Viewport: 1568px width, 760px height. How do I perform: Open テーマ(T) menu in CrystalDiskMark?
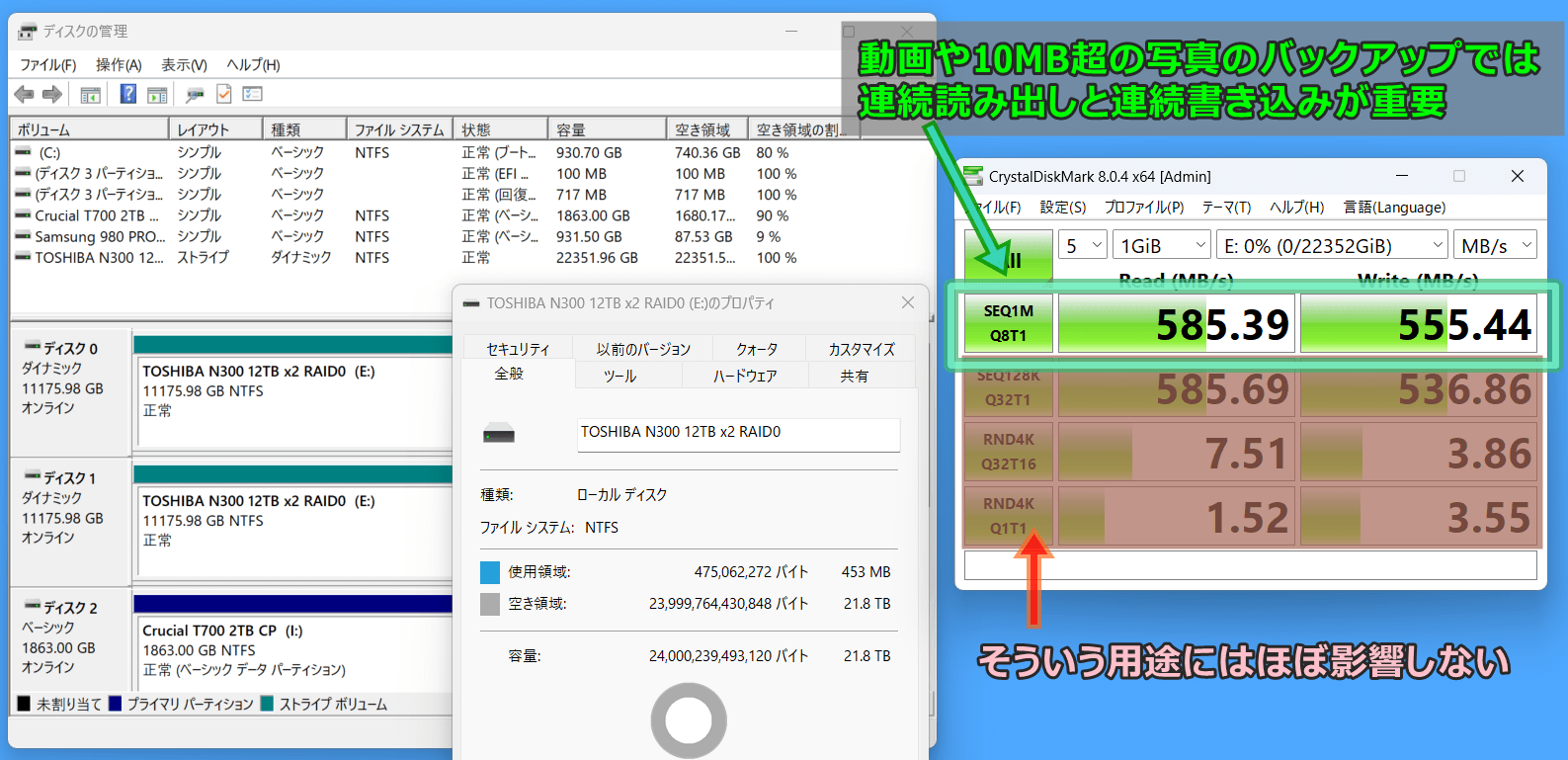point(1226,207)
